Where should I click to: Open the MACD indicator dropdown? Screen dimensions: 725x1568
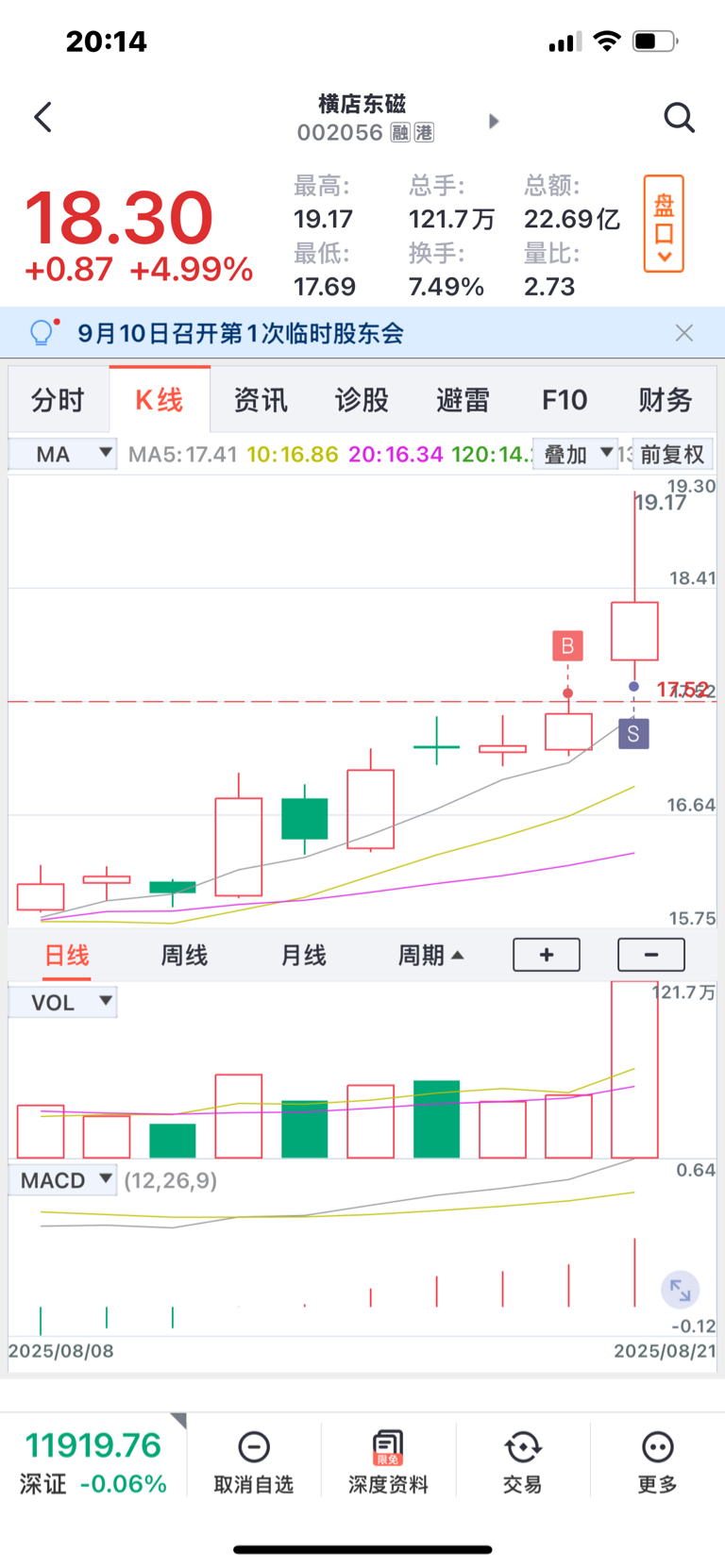[x=62, y=1180]
